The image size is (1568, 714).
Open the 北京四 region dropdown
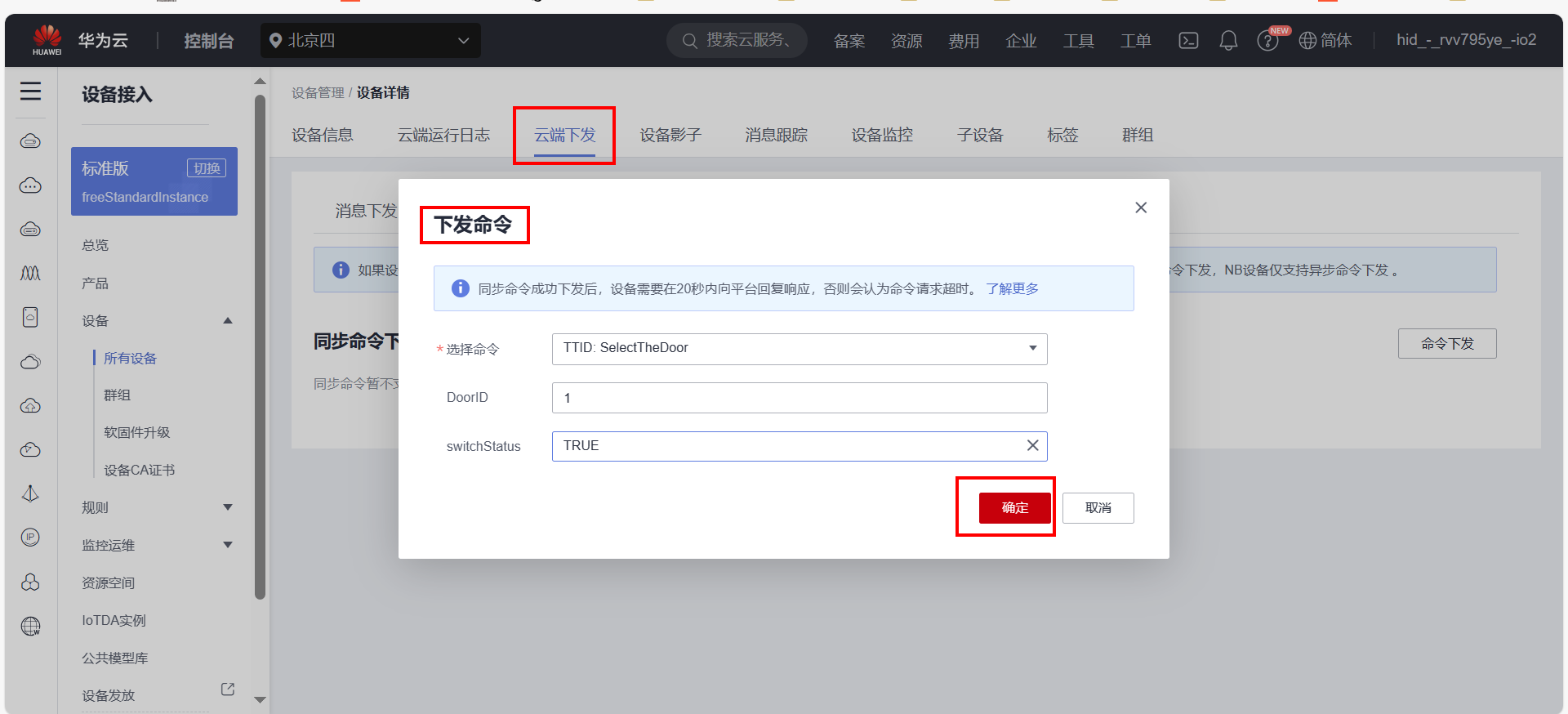pyautogui.click(x=371, y=40)
